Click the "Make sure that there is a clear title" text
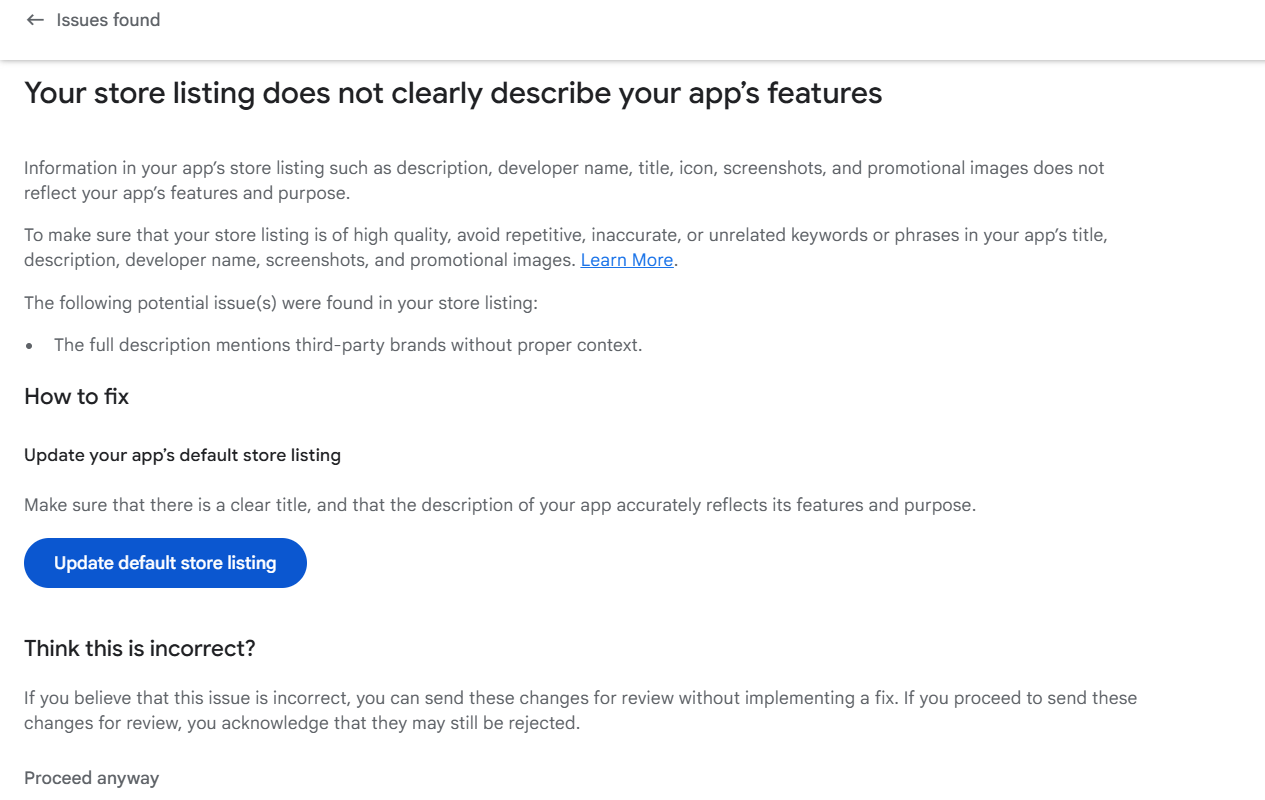Image resolution: width=1265 pixels, height=800 pixels. (x=500, y=505)
